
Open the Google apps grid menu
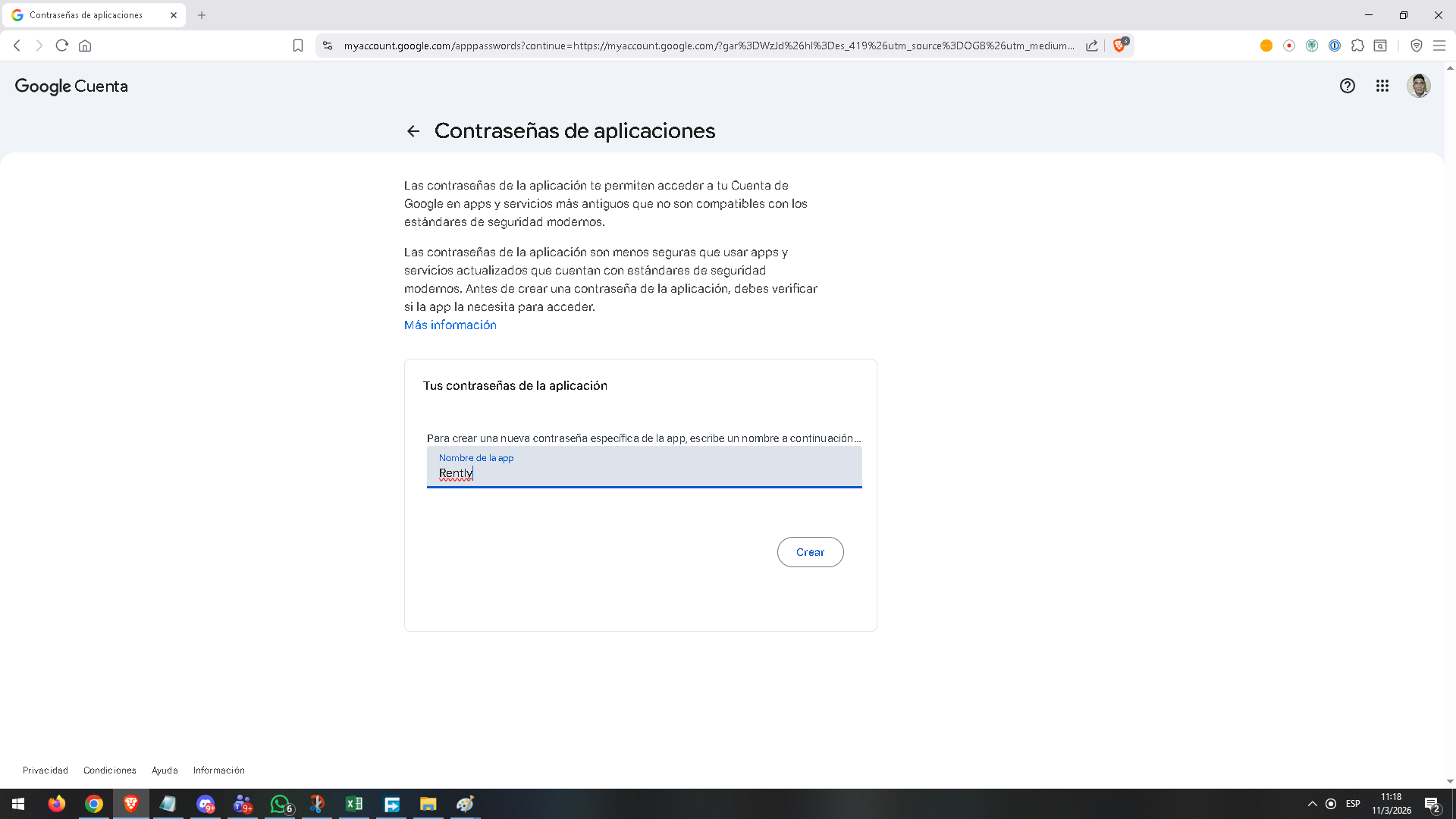(1382, 86)
